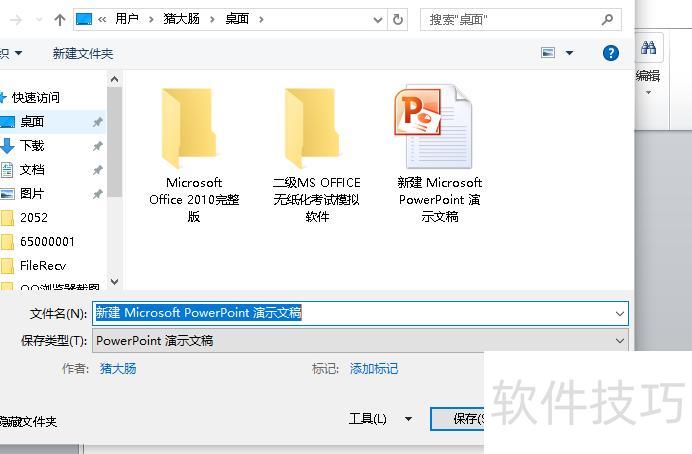Select 桌面 in the address path

237,19
